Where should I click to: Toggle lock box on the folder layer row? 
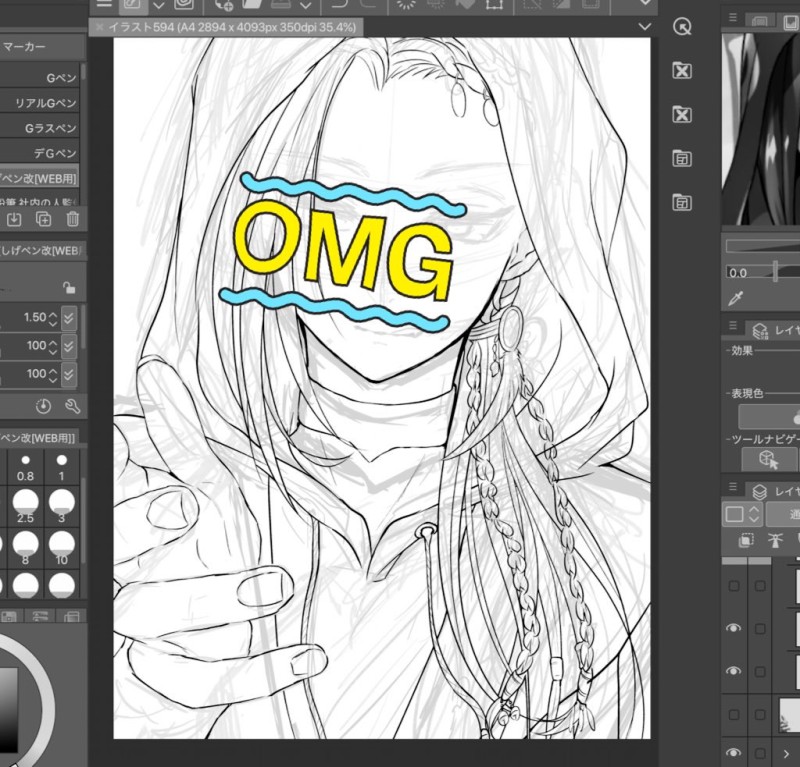[760, 753]
